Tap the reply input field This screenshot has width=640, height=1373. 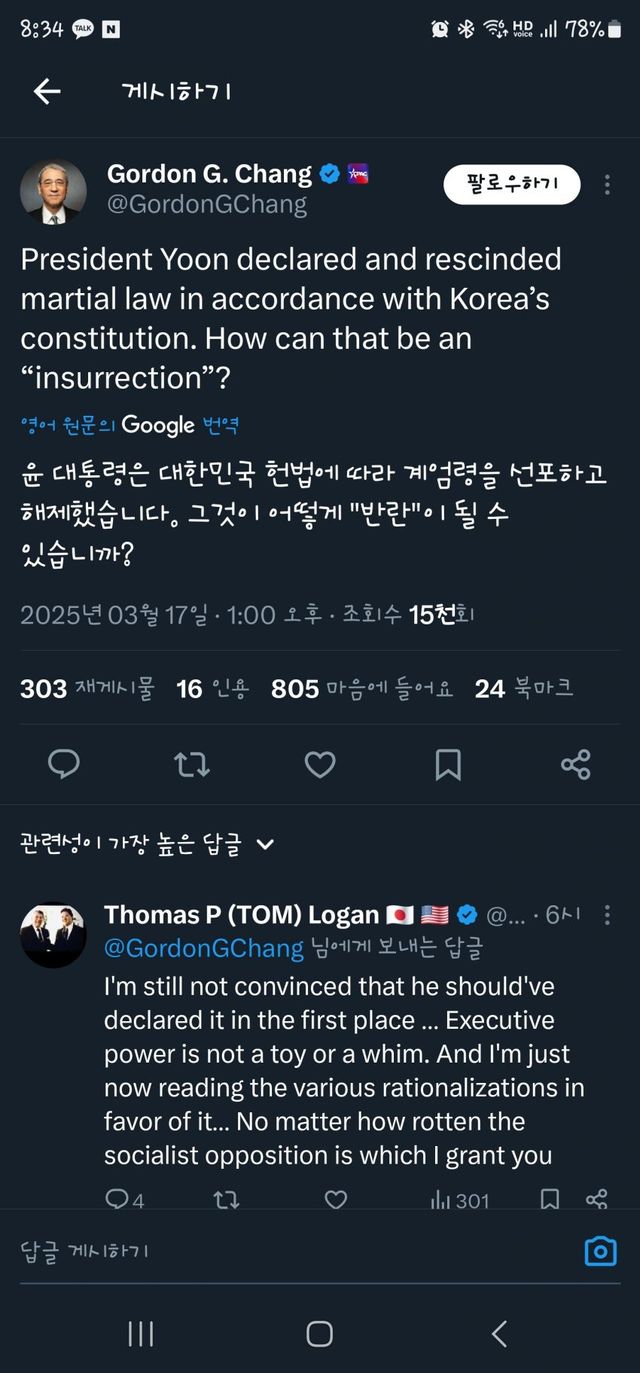click(280, 1250)
